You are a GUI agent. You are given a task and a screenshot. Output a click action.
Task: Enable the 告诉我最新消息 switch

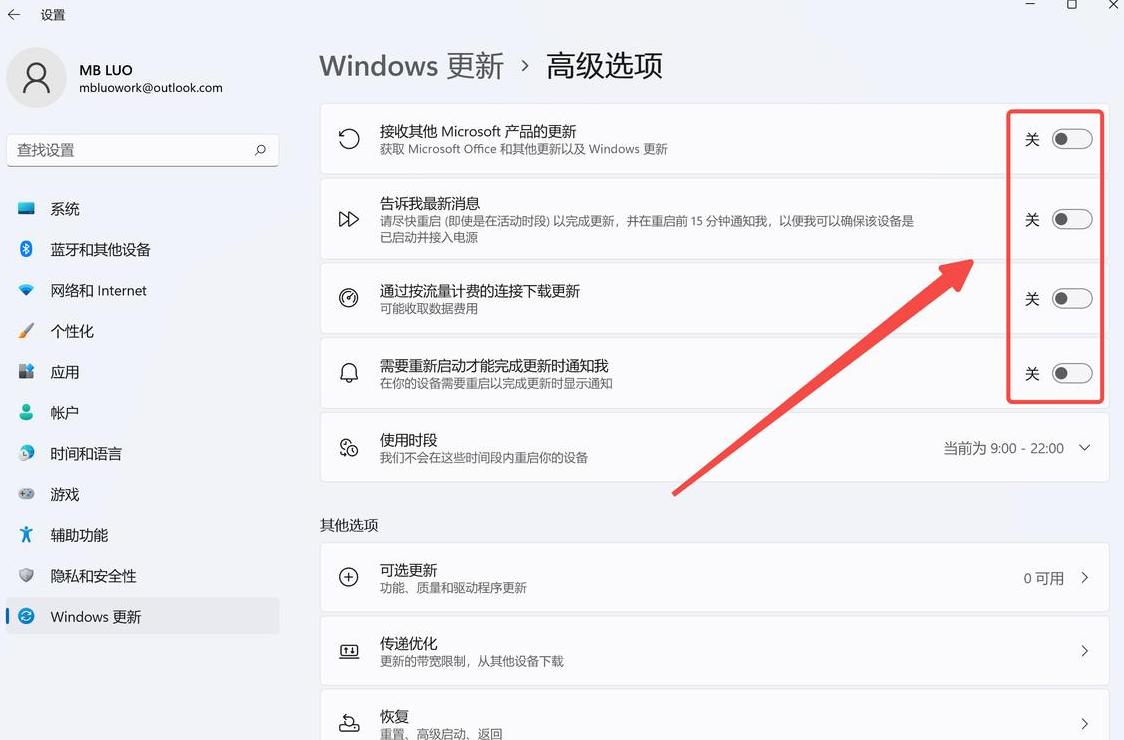click(x=1072, y=219)
